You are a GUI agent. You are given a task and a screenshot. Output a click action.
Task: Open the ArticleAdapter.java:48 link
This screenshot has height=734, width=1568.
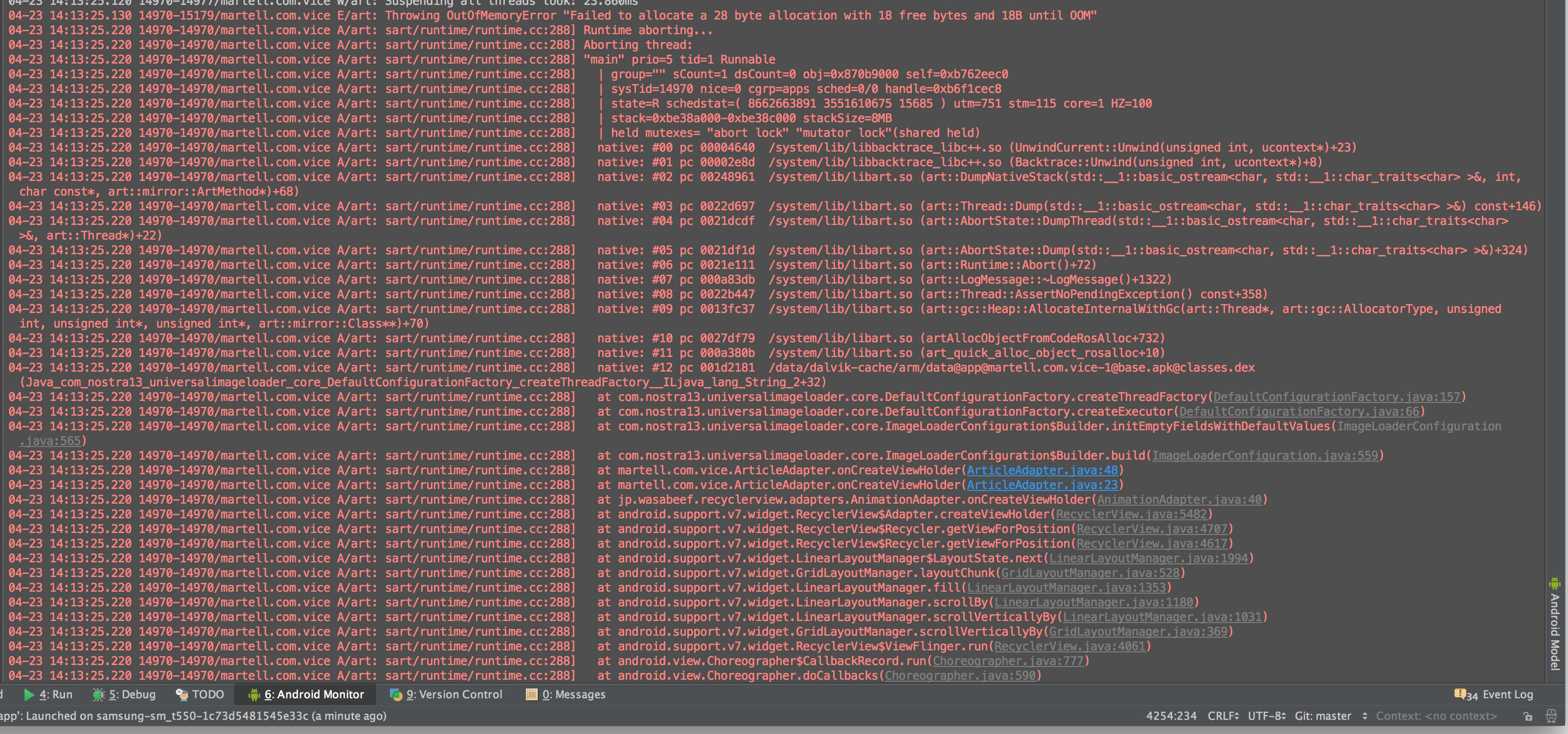[1042, 470]
